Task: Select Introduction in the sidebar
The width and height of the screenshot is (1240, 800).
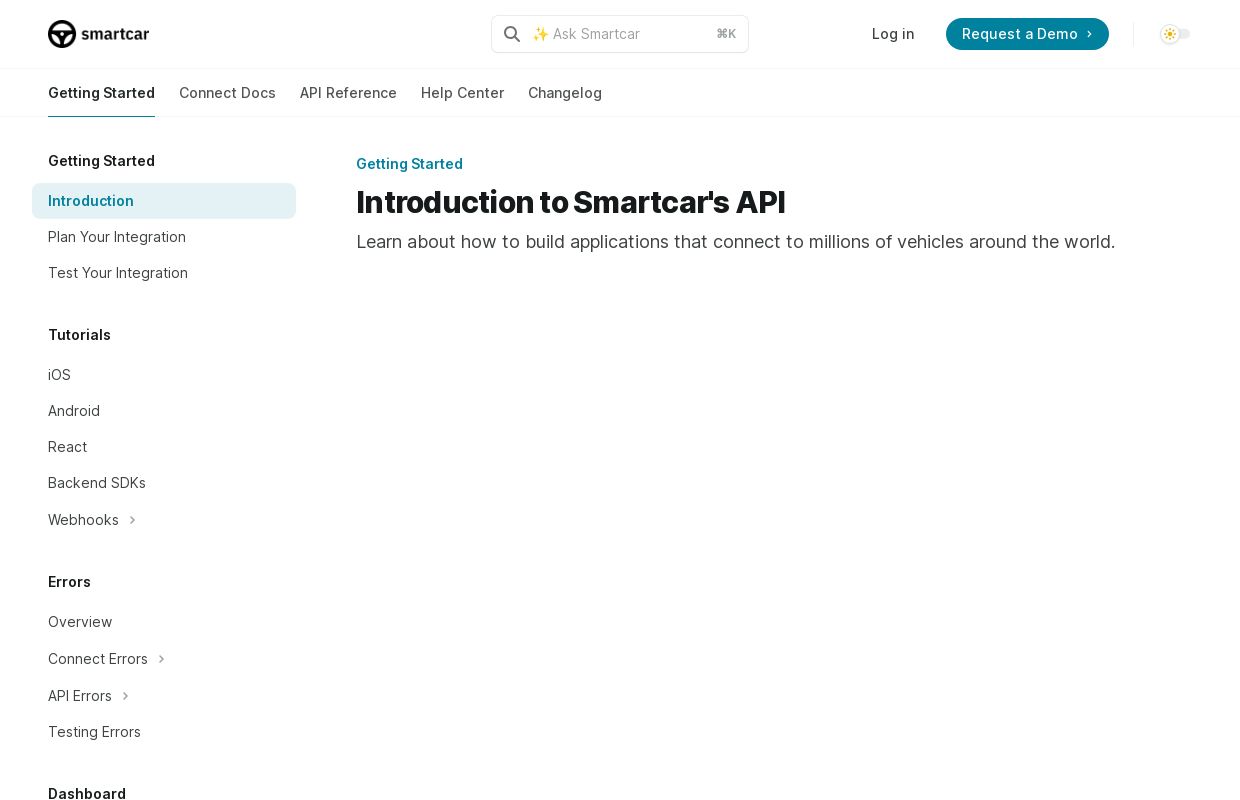Action: pos(164,201)
